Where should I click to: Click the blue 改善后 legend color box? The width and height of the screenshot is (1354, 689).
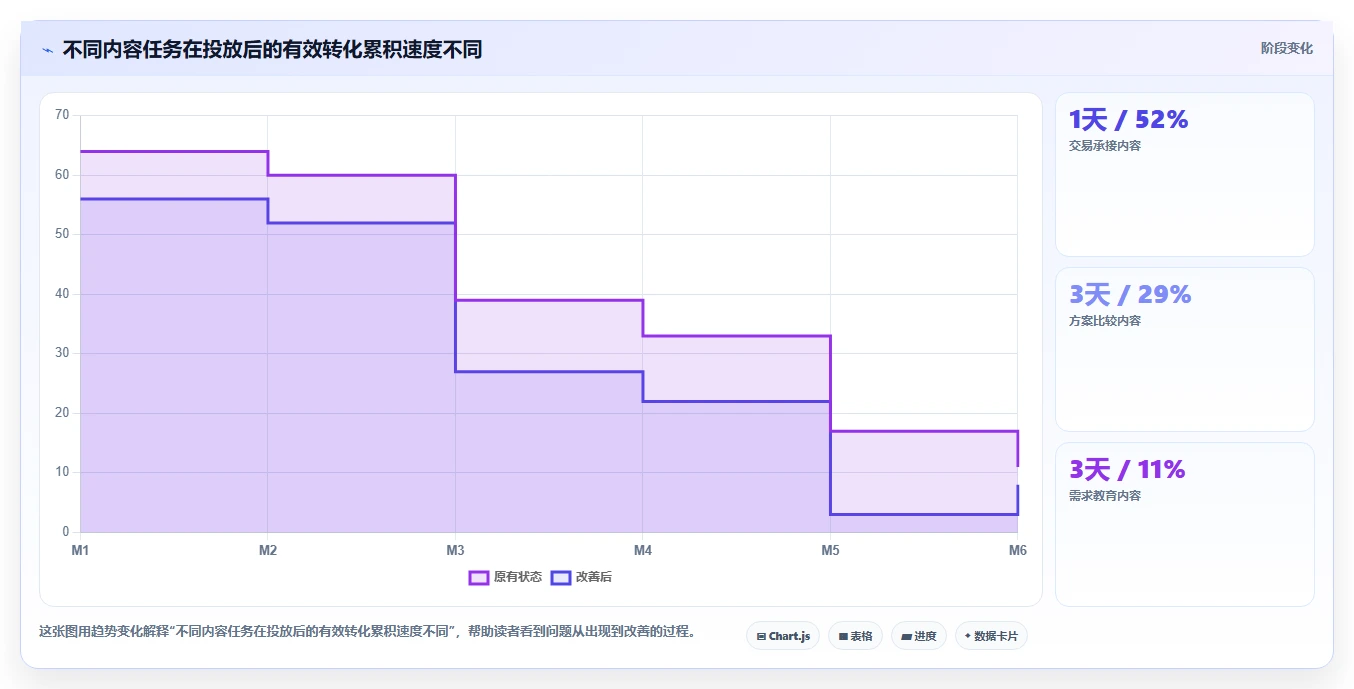click(x=561, y=577)
